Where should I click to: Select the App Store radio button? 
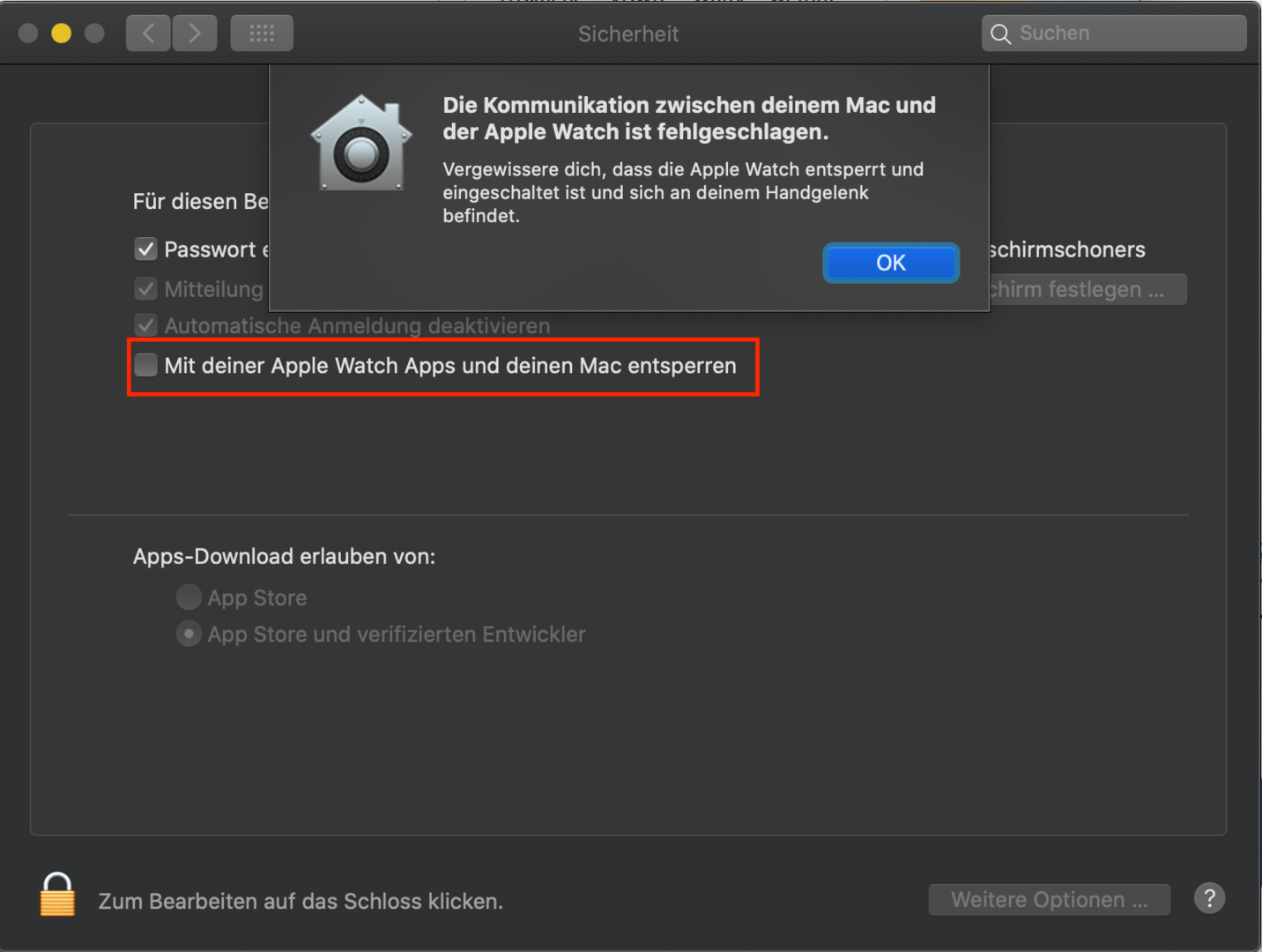tap(189, 598)
